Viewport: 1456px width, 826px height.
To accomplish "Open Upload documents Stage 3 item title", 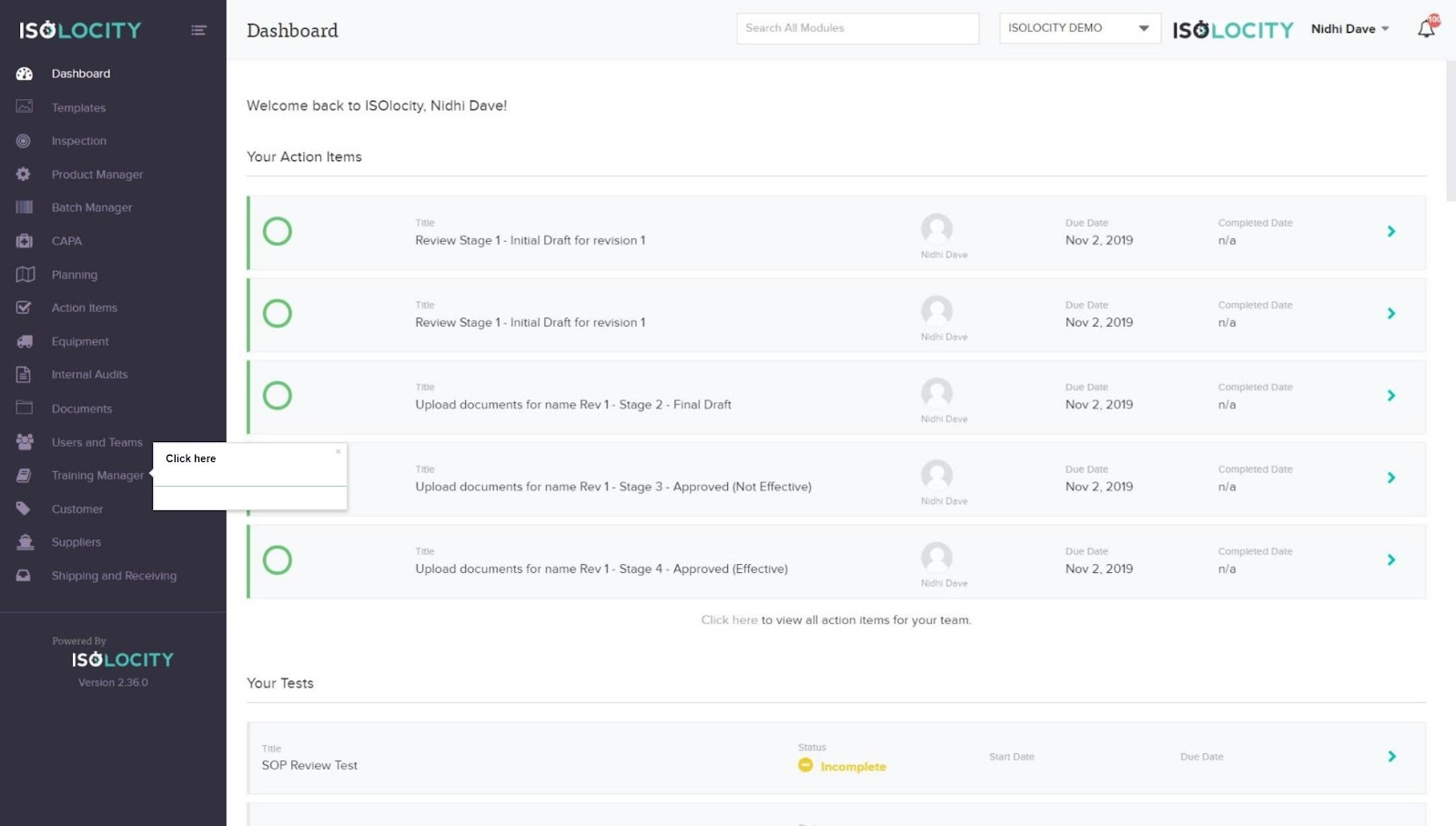I will coord(613,487).
